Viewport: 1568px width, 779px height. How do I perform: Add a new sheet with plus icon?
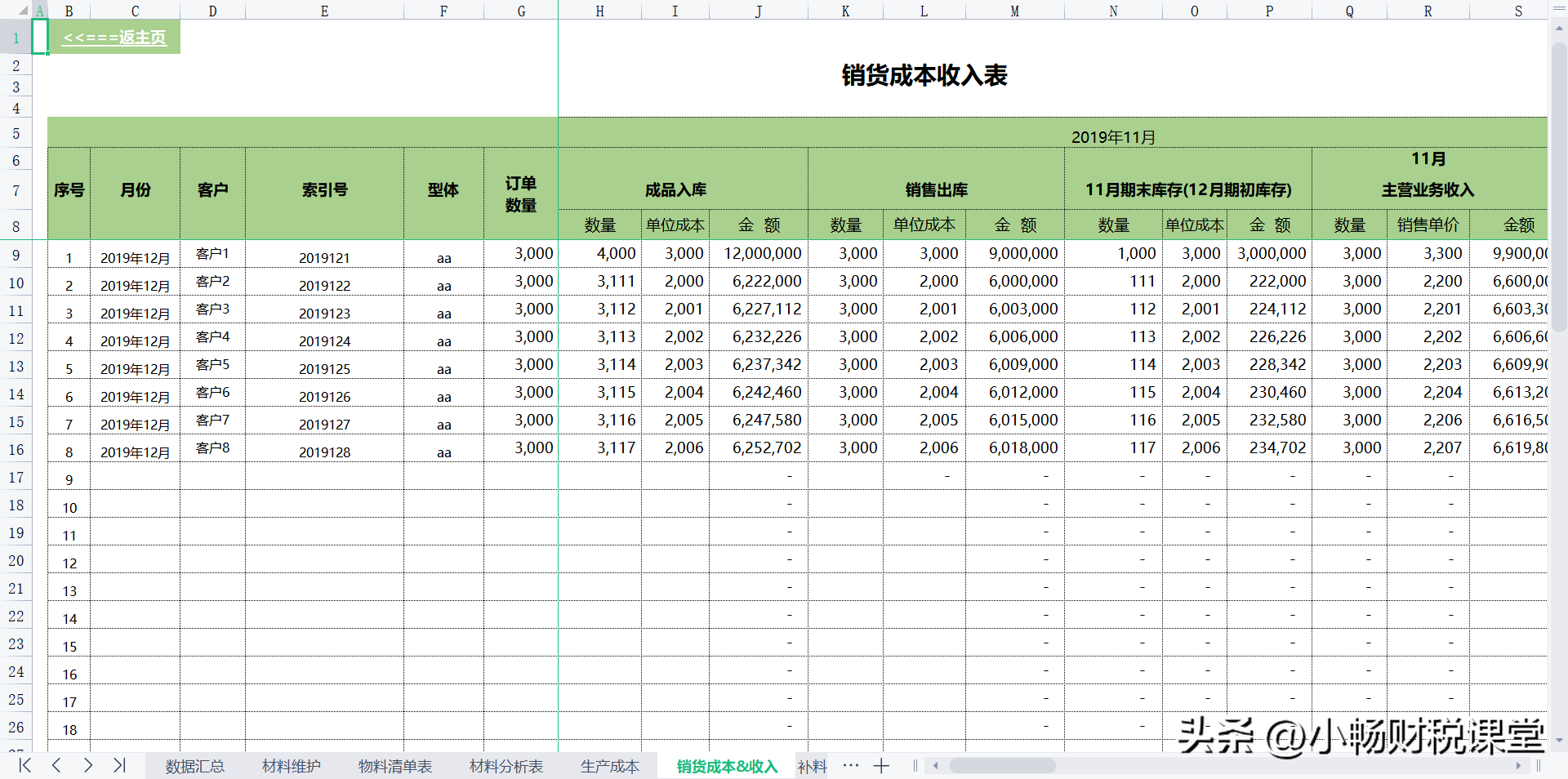881,766
